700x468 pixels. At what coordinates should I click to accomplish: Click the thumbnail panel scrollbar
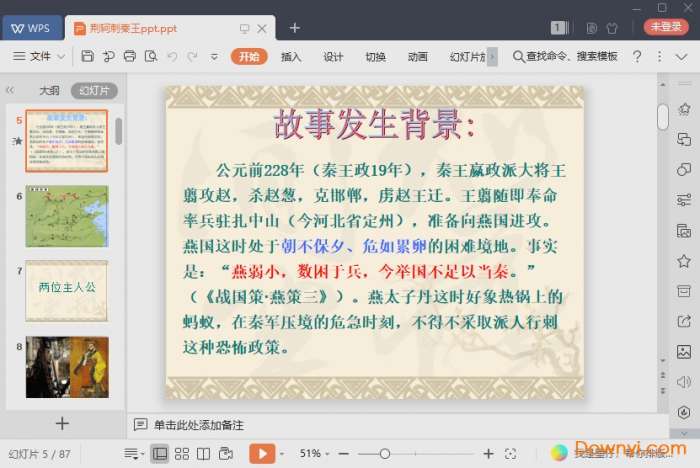(x=118, y=131)
